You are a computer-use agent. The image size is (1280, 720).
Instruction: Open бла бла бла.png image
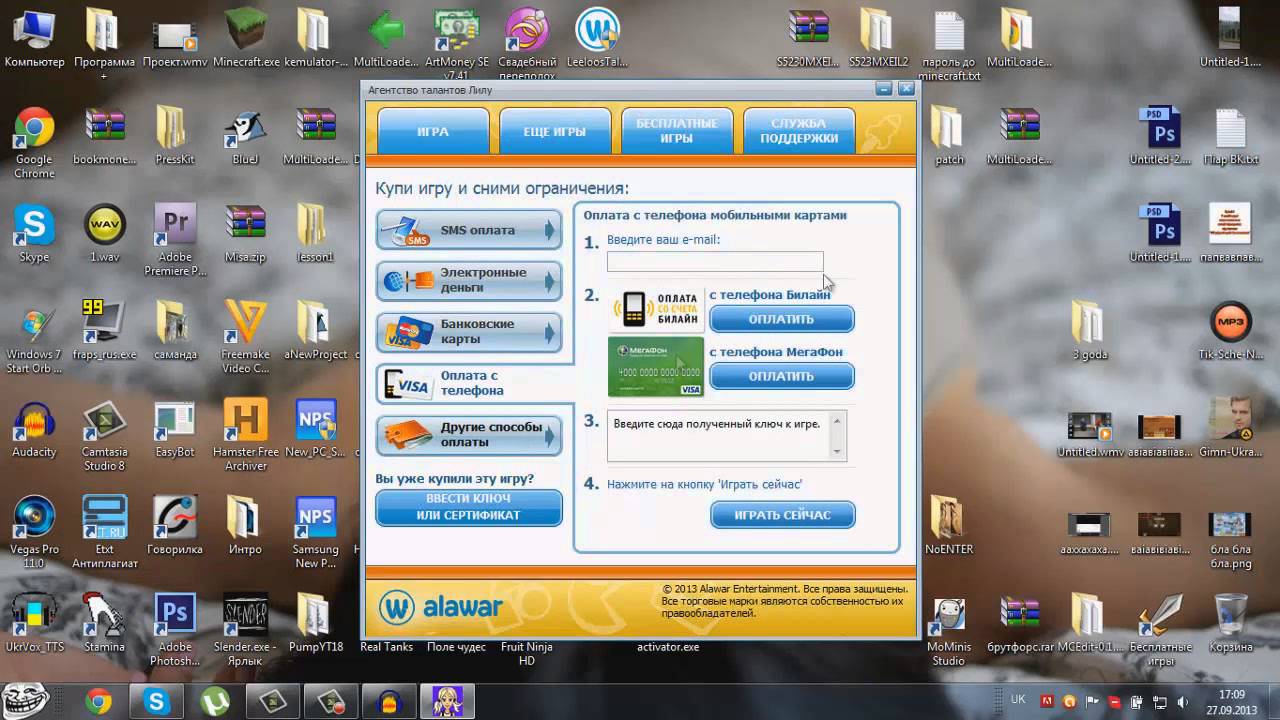(x=1230, y=540)
